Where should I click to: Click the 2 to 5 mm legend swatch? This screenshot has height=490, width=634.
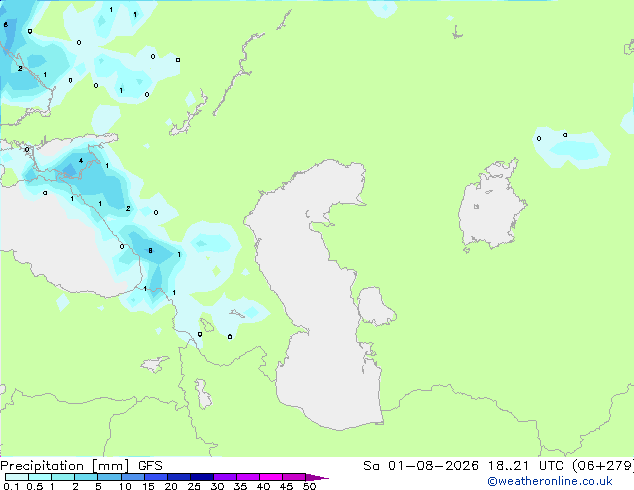[x=86, y=477]
